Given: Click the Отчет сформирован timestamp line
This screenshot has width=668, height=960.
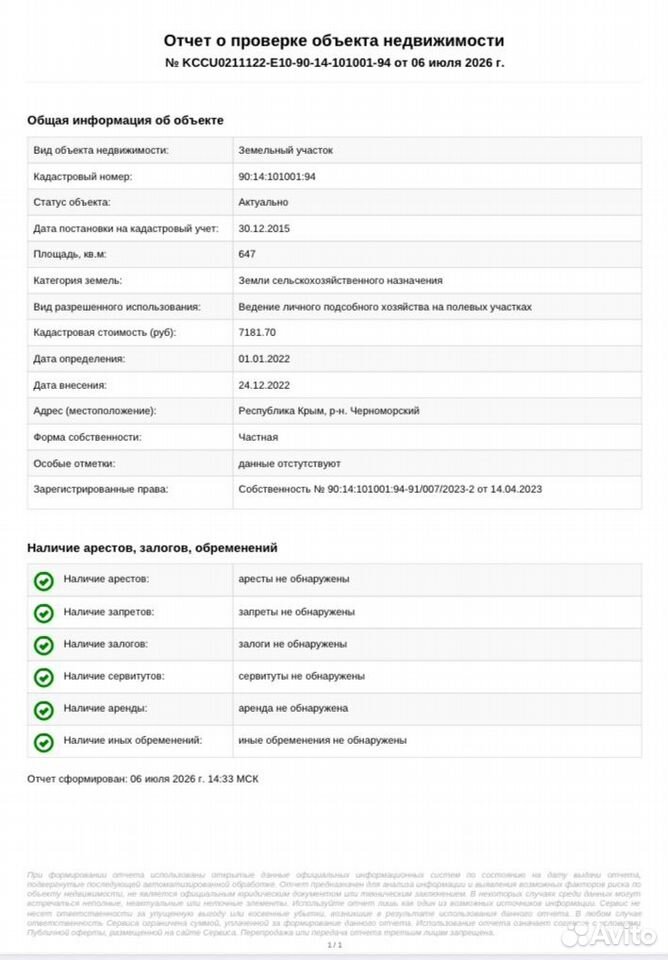Looking at the screenshot, I should (143, 779).
